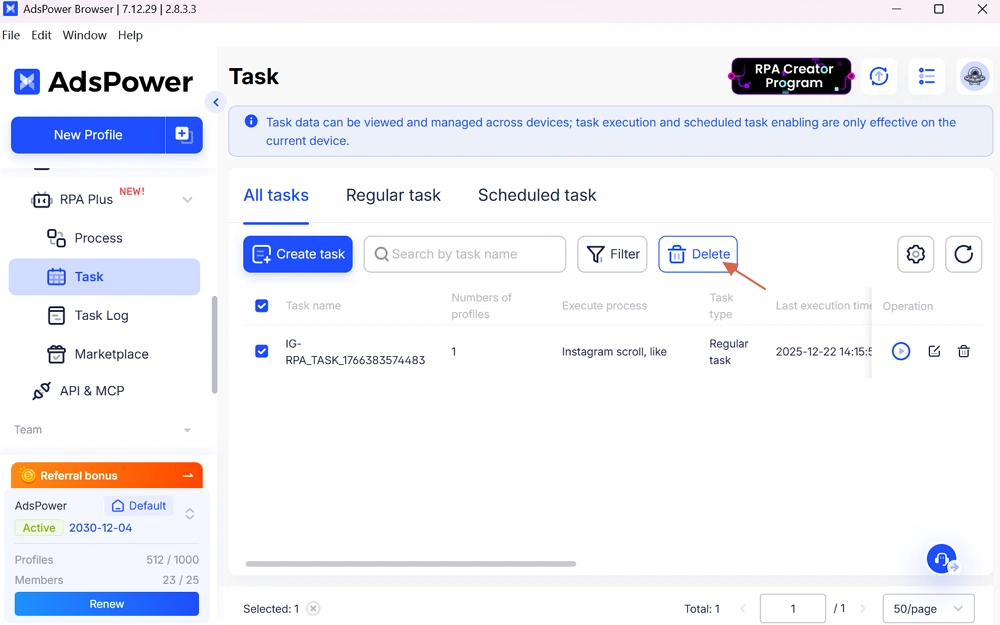Image resolution: width=1000 pixels, height=625 pixels.
Task: Open the Task Log section
Action: pos(101,315)
